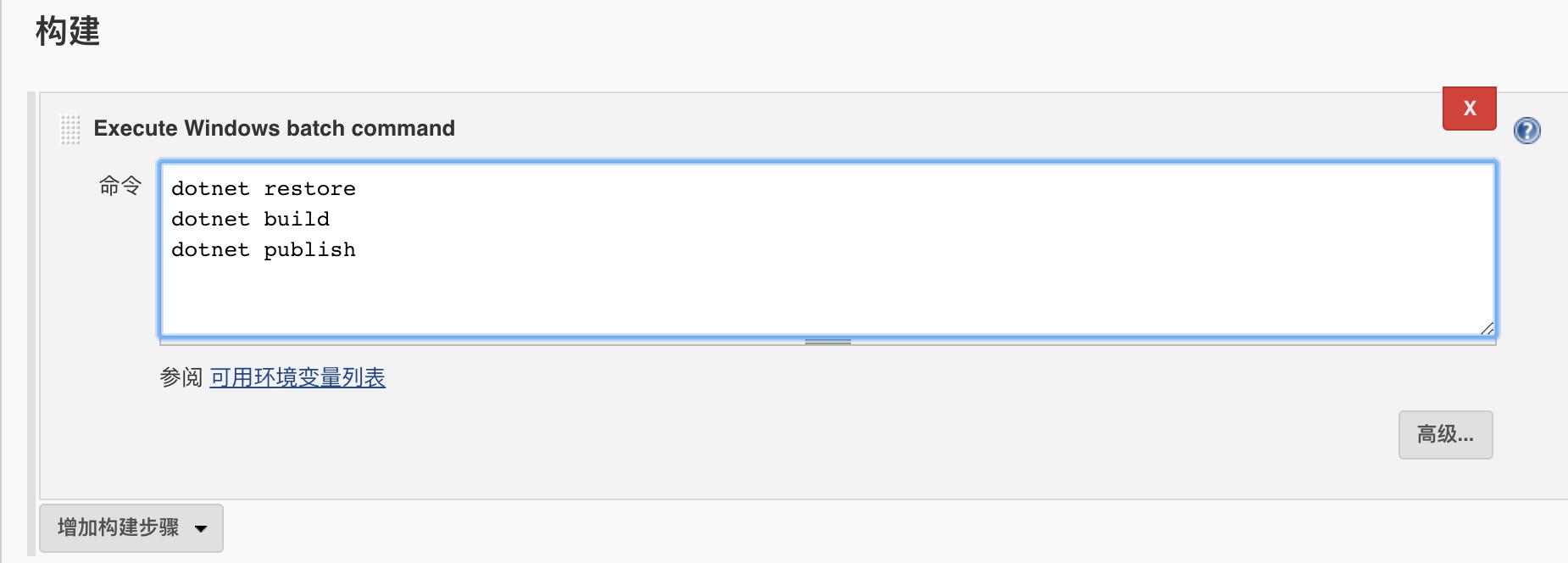Click the horizontal resize bar under the textarea

click(827, 341)
